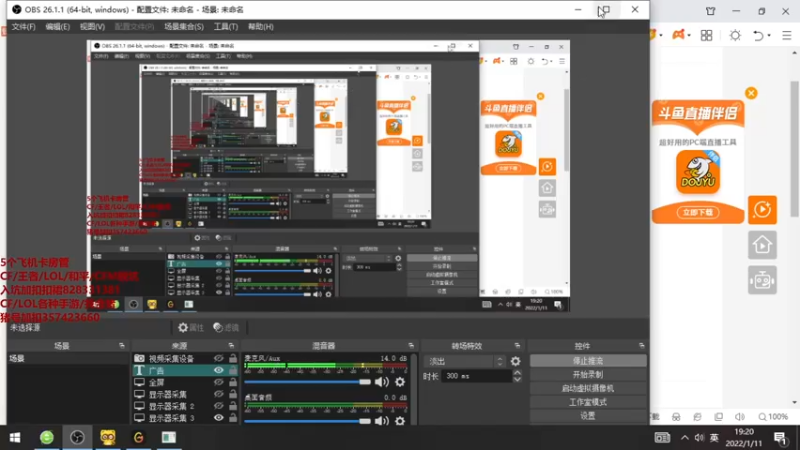Select the 显示器采集 2 source row
Image resolution: width=800 pixels, height=450 pixels.
tap(186, 406)
